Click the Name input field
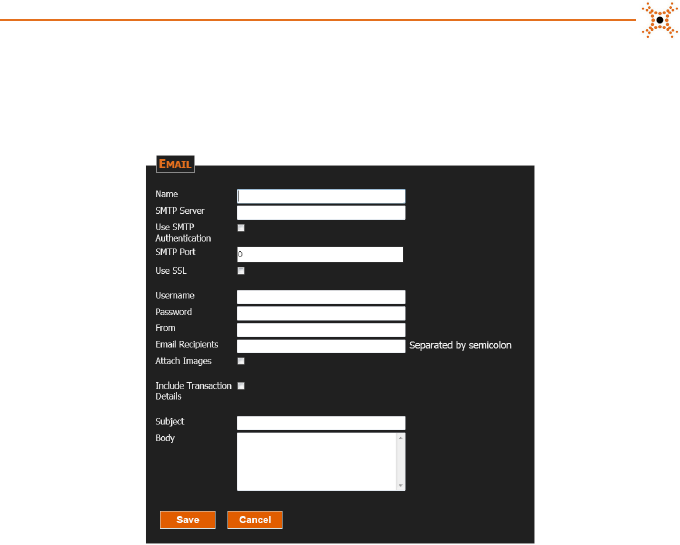This screenshot has height=545, width=680. coord(321,196)
